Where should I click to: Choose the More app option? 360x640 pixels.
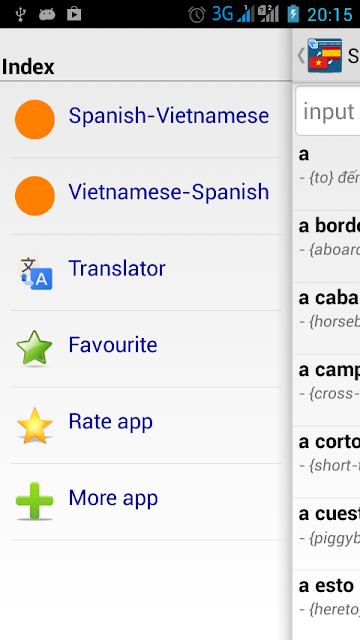point(146,502)
